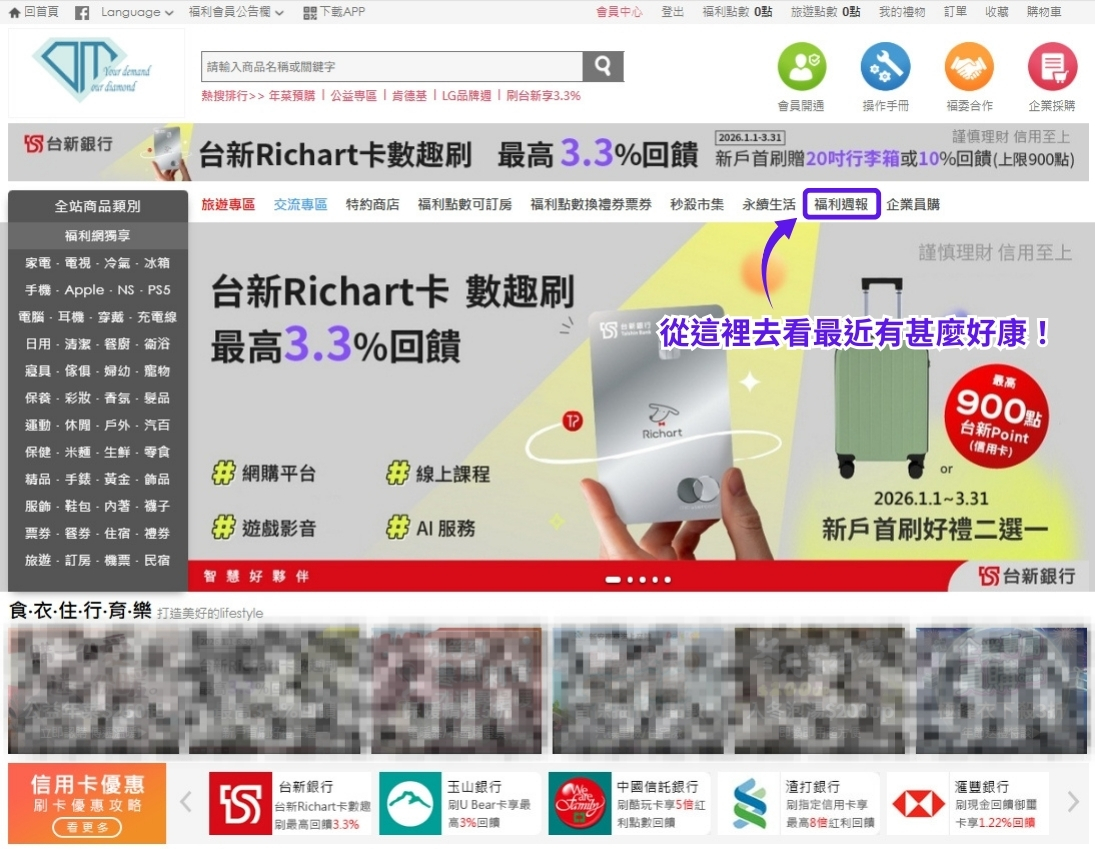Open the 企業採購 red icon
Viewport: 1095px width, 850px height.
[1052, 67]
